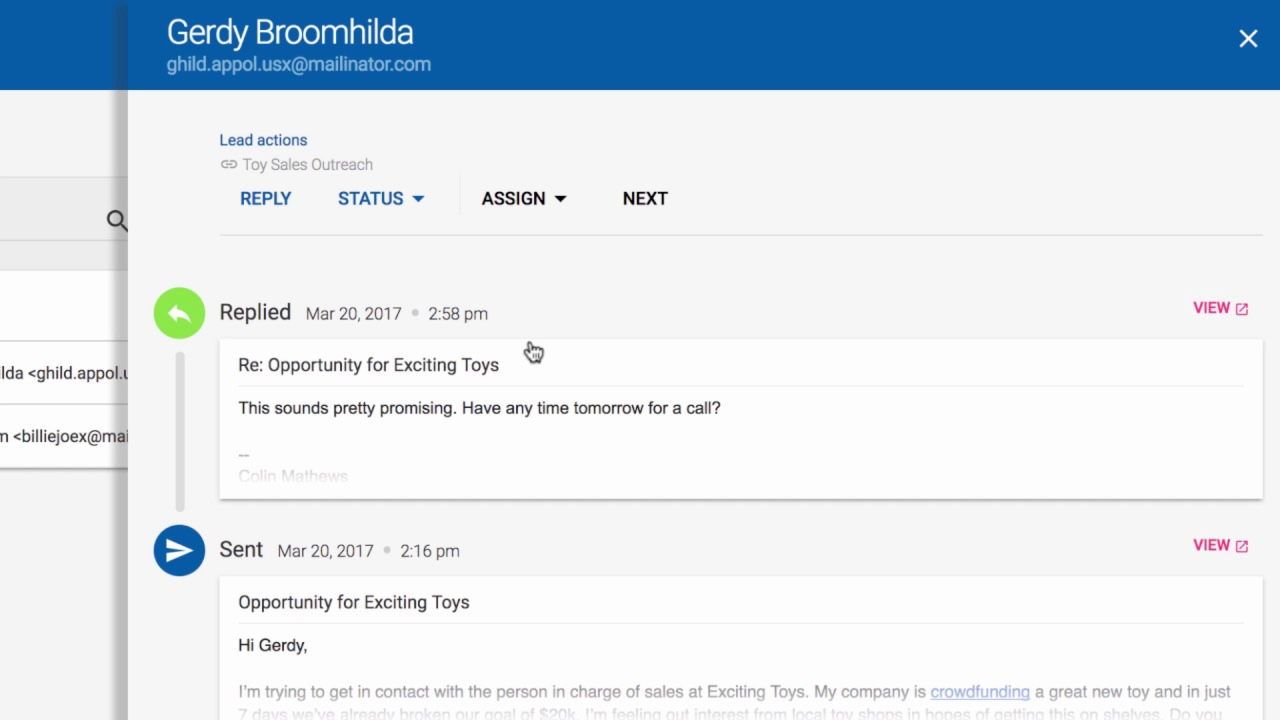1280x720 pixels.
Task: Click the Lead actions heading
Action: click(263, 140)
